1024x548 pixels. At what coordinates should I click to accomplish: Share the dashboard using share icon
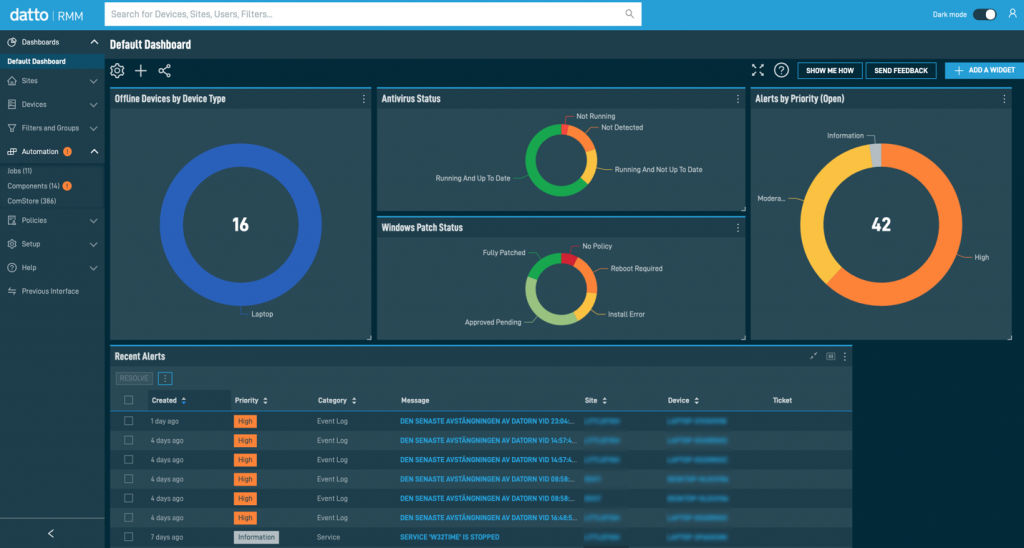[x=165, y=71]
